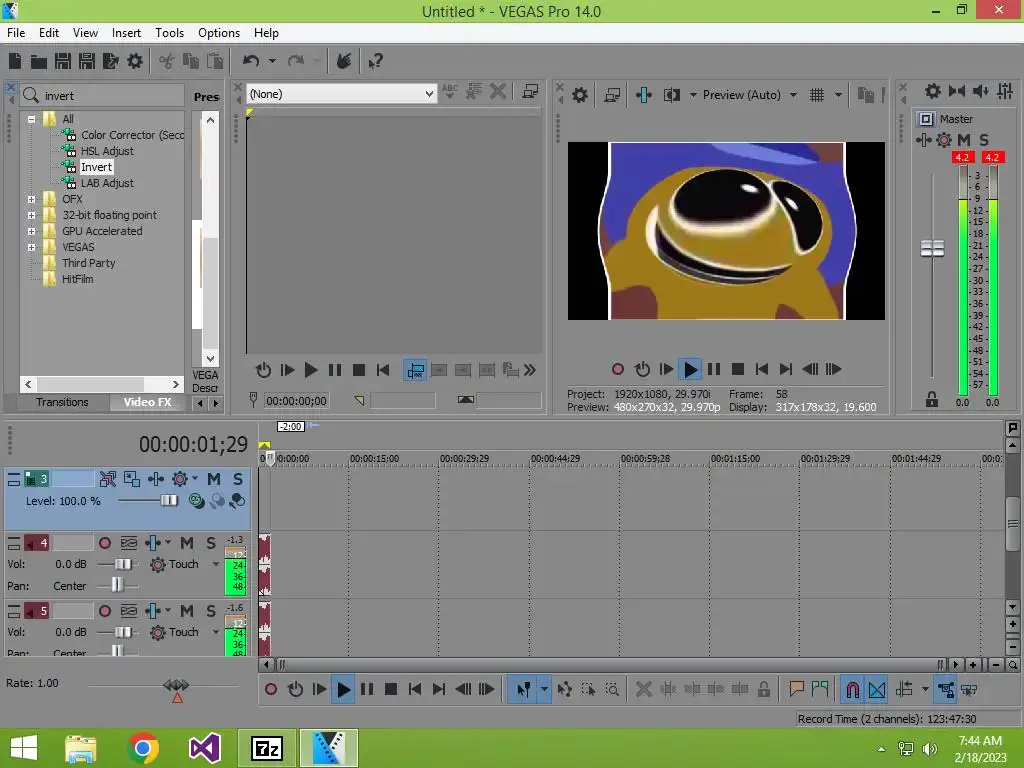Open the File menu

pos(16,33)
